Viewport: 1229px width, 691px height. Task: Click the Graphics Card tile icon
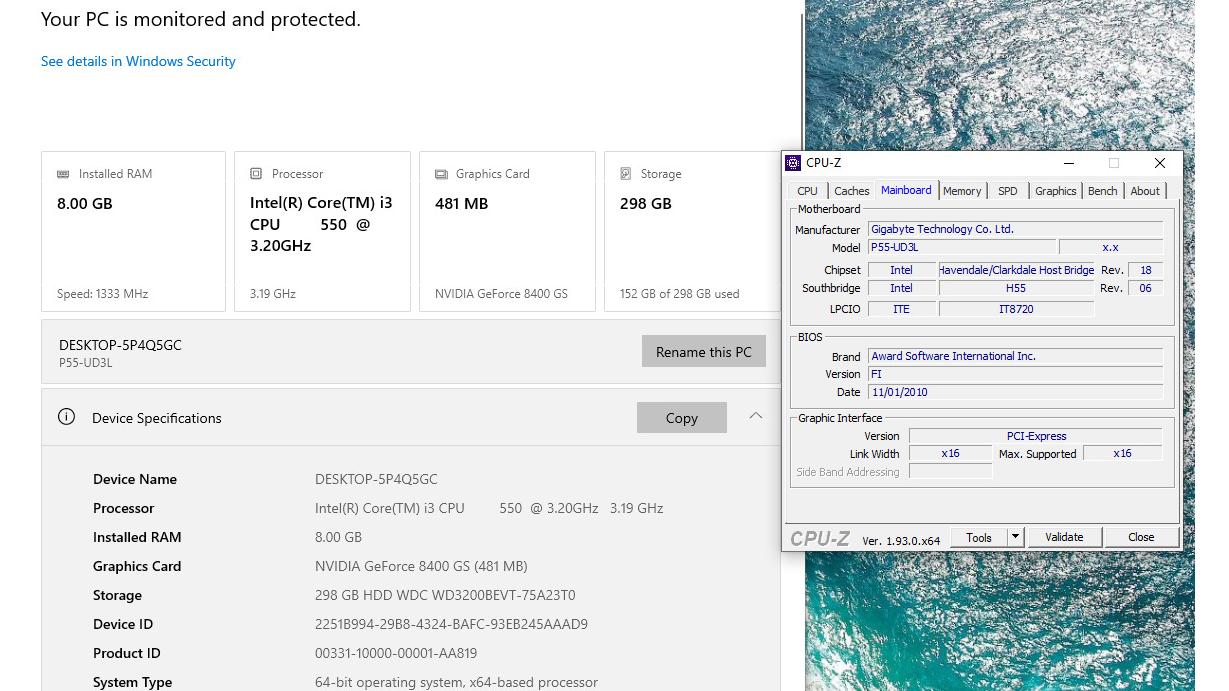(441, 174)
